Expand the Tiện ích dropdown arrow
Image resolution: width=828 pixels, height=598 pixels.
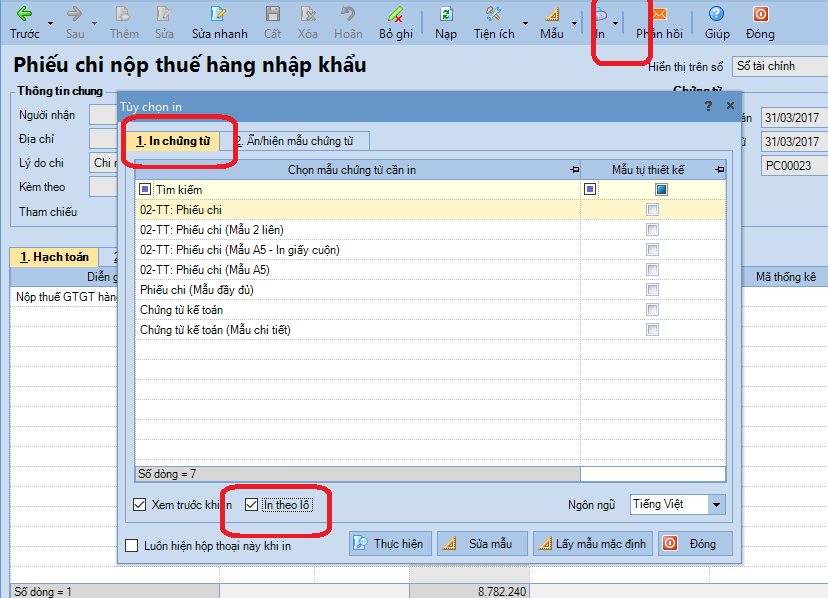point(525,23)
